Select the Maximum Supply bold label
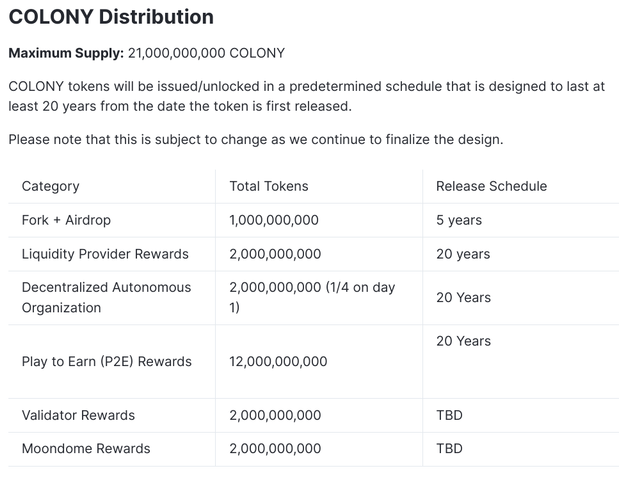 66,52
